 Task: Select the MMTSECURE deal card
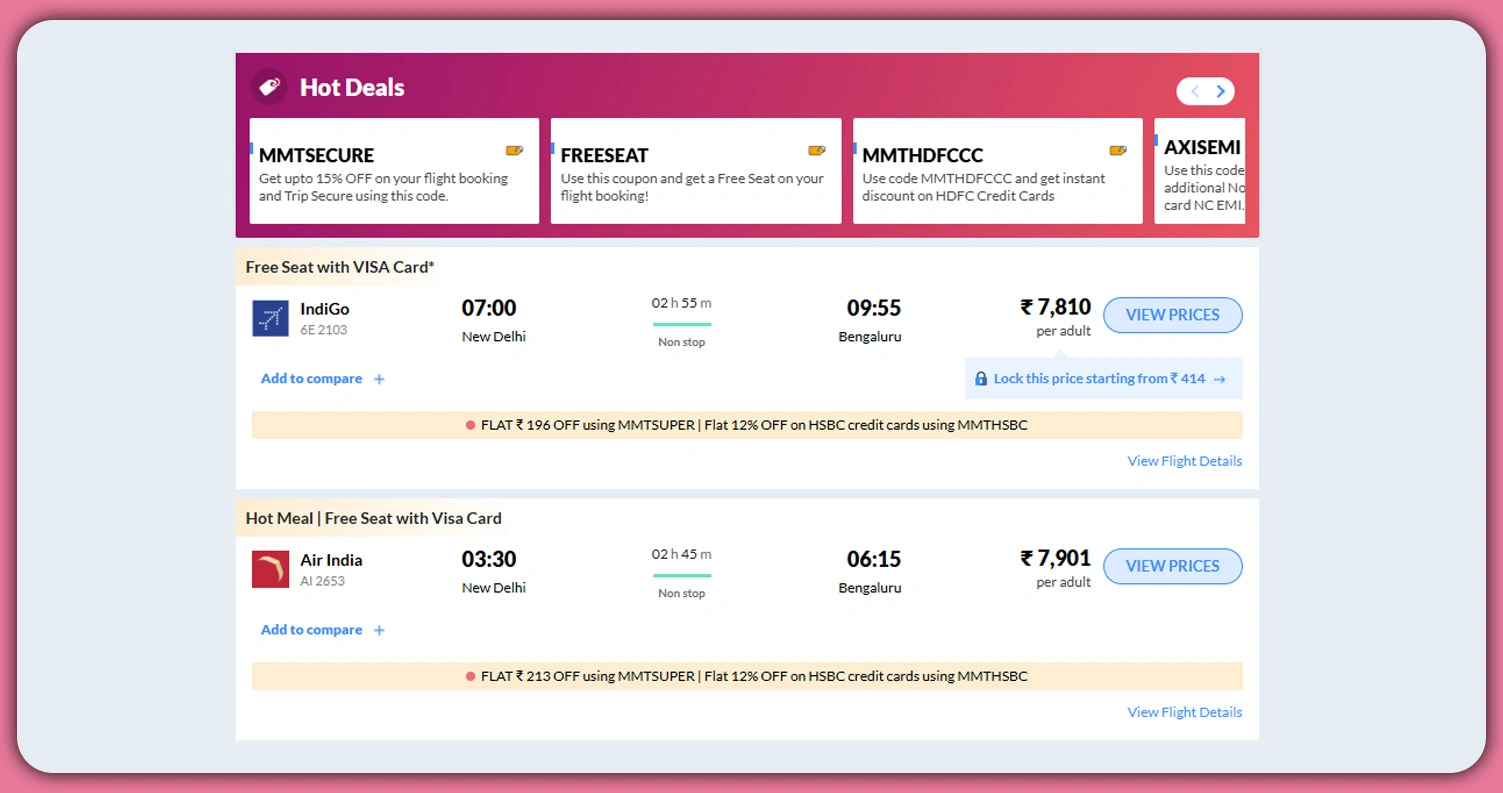coord(394,171)
